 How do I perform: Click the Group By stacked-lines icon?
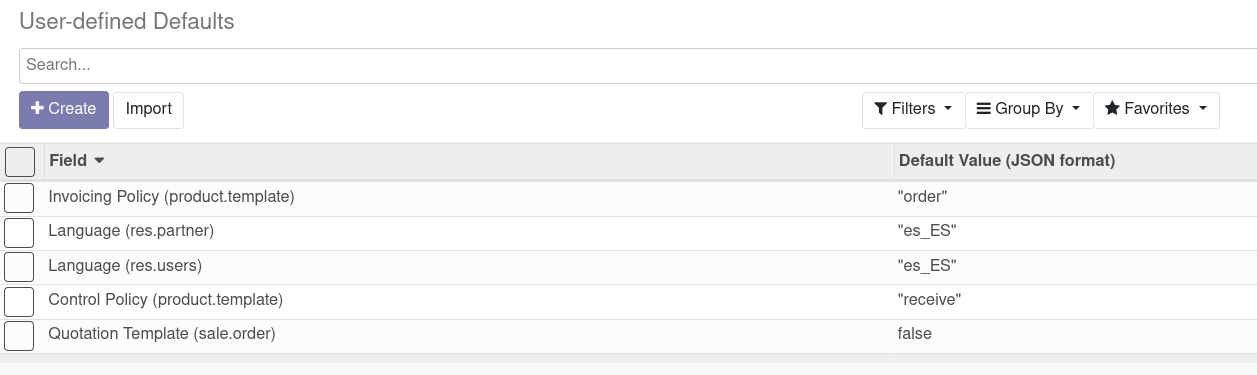click(983, 109)
